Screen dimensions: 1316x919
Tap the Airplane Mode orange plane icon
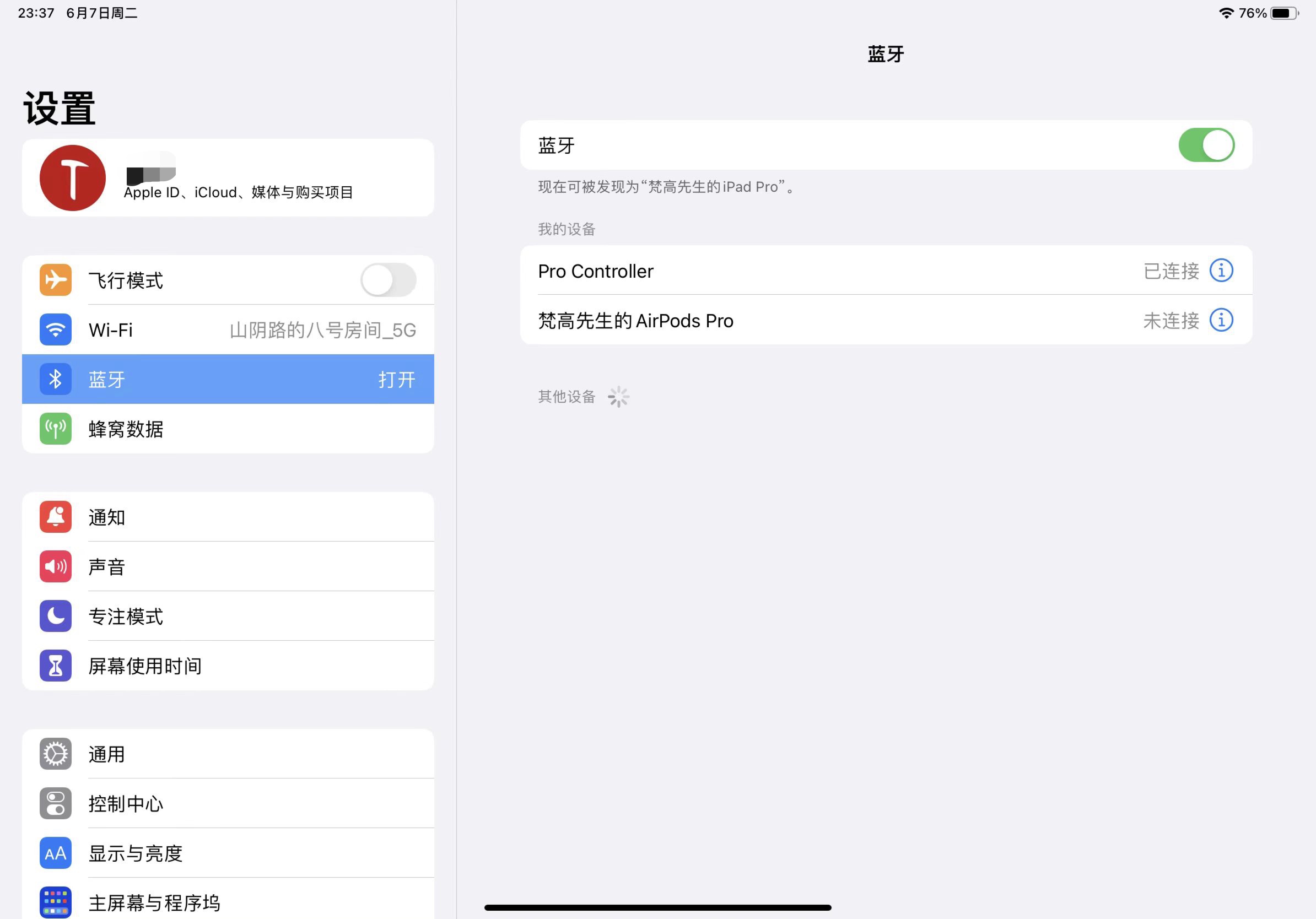tap(56, 280)
